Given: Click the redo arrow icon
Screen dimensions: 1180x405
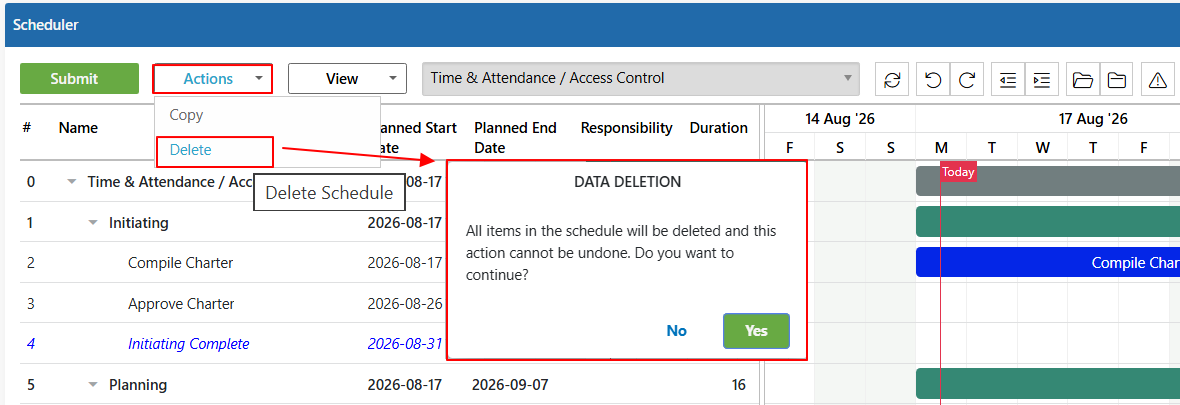Looking at the screenshot, I should (x=968, y=79).
